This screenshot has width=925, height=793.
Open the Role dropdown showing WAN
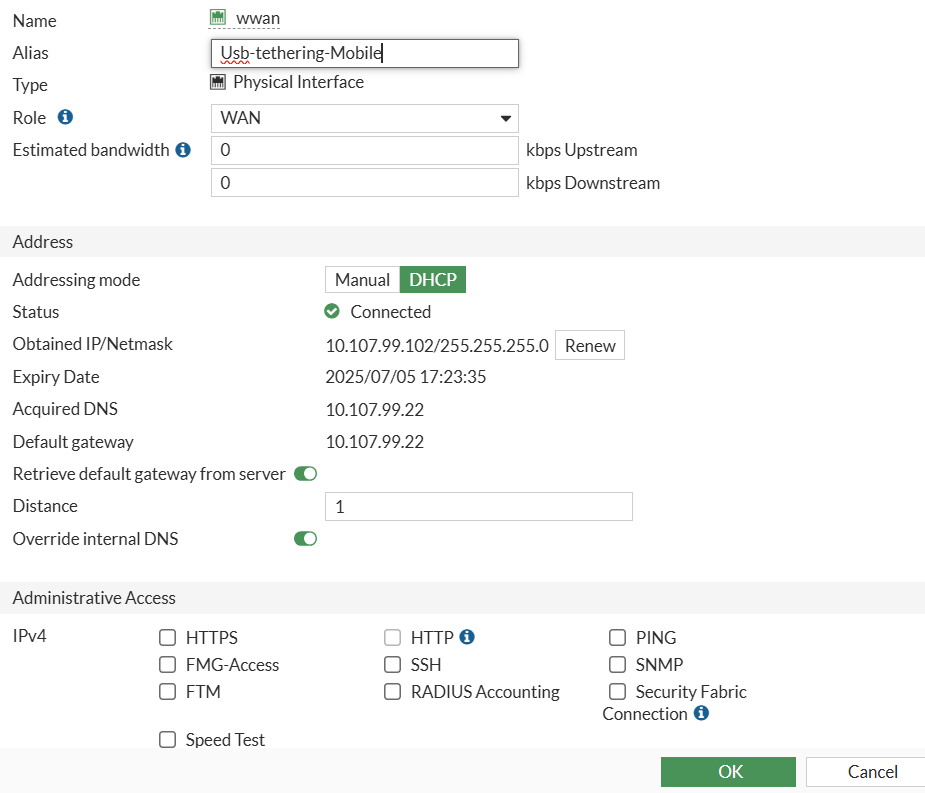tap(365, 118)
